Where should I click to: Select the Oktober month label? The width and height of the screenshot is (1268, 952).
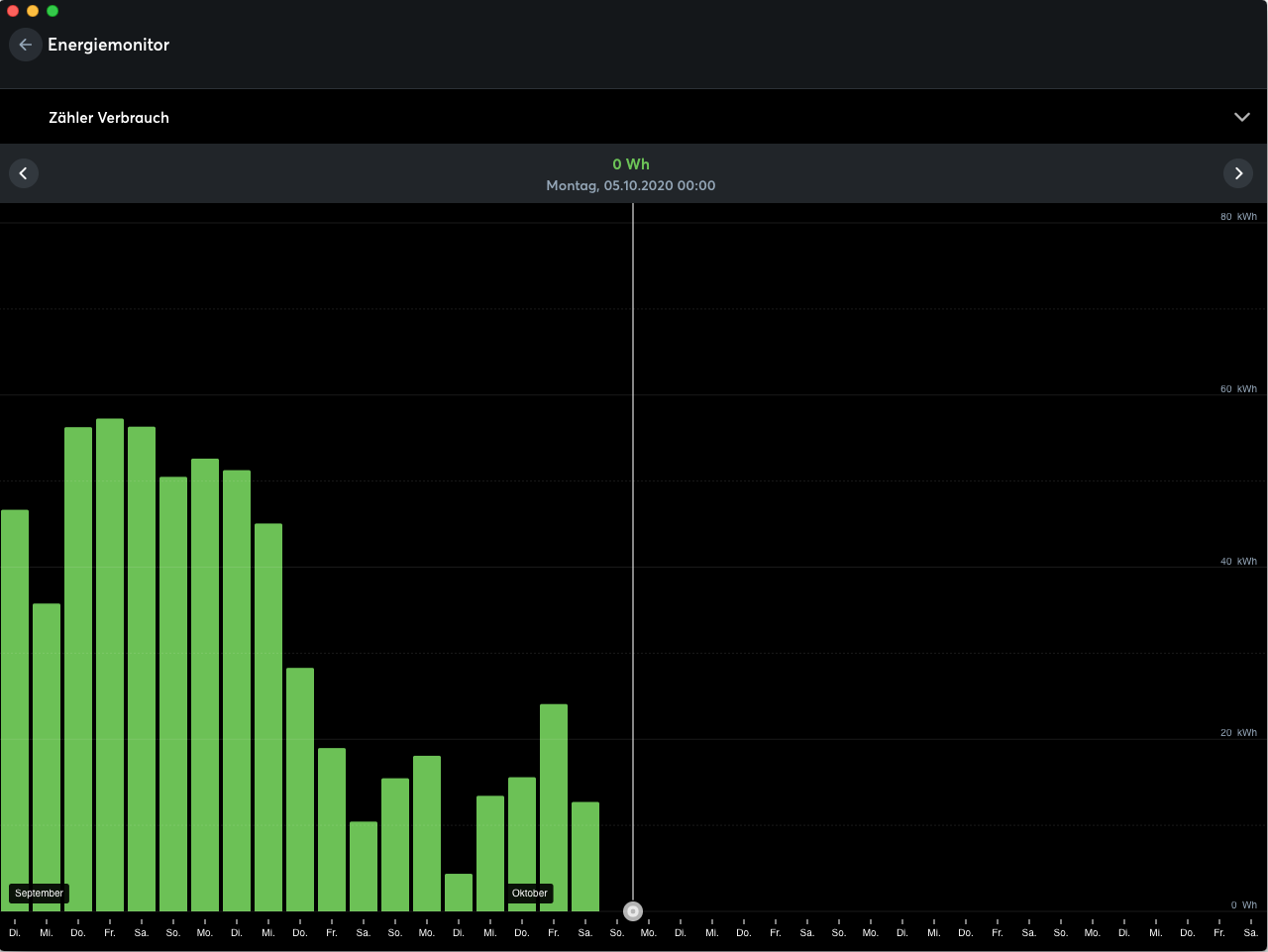click(x=530, y=893)
